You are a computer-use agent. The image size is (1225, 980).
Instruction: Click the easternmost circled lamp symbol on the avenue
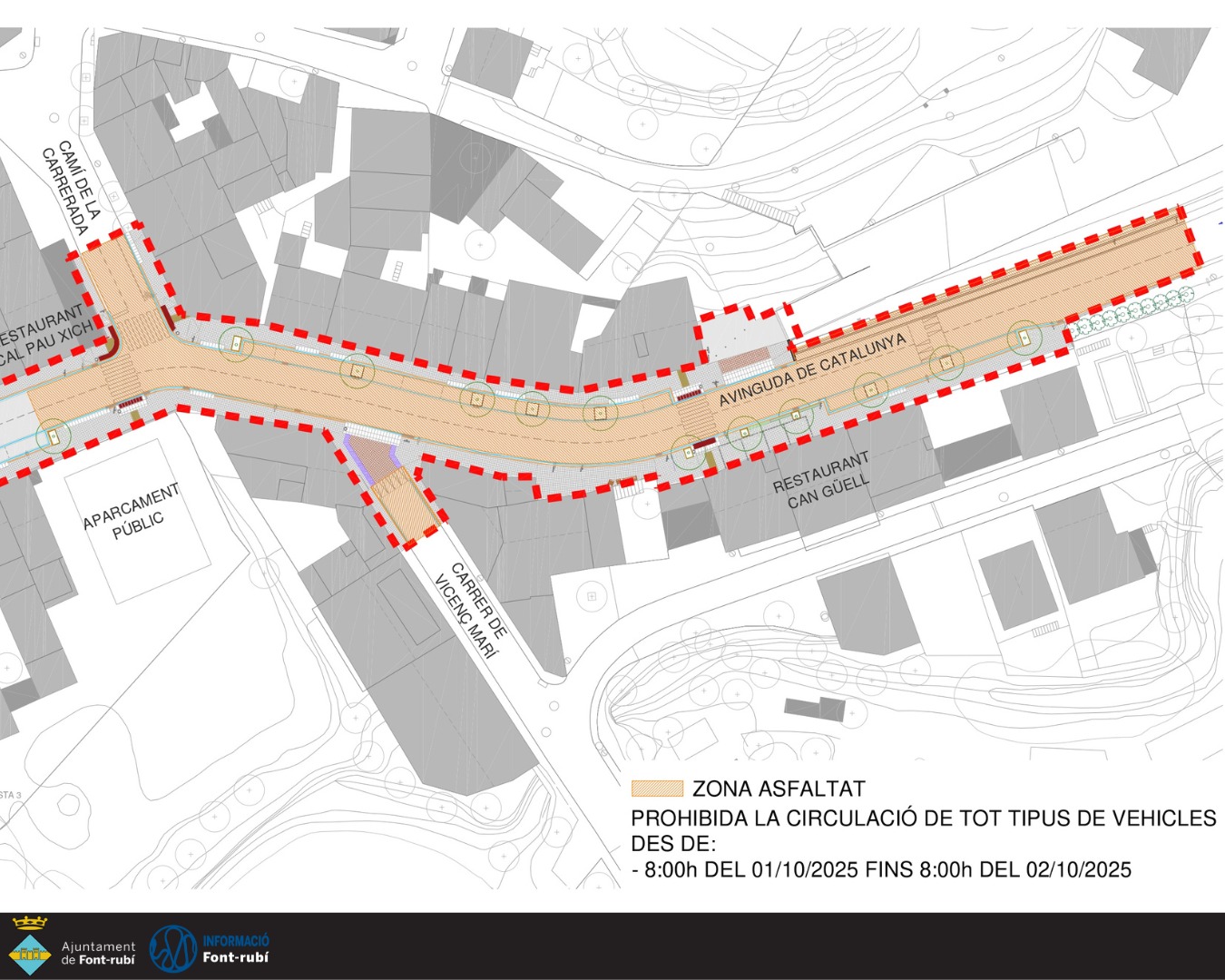point(1024,336)
